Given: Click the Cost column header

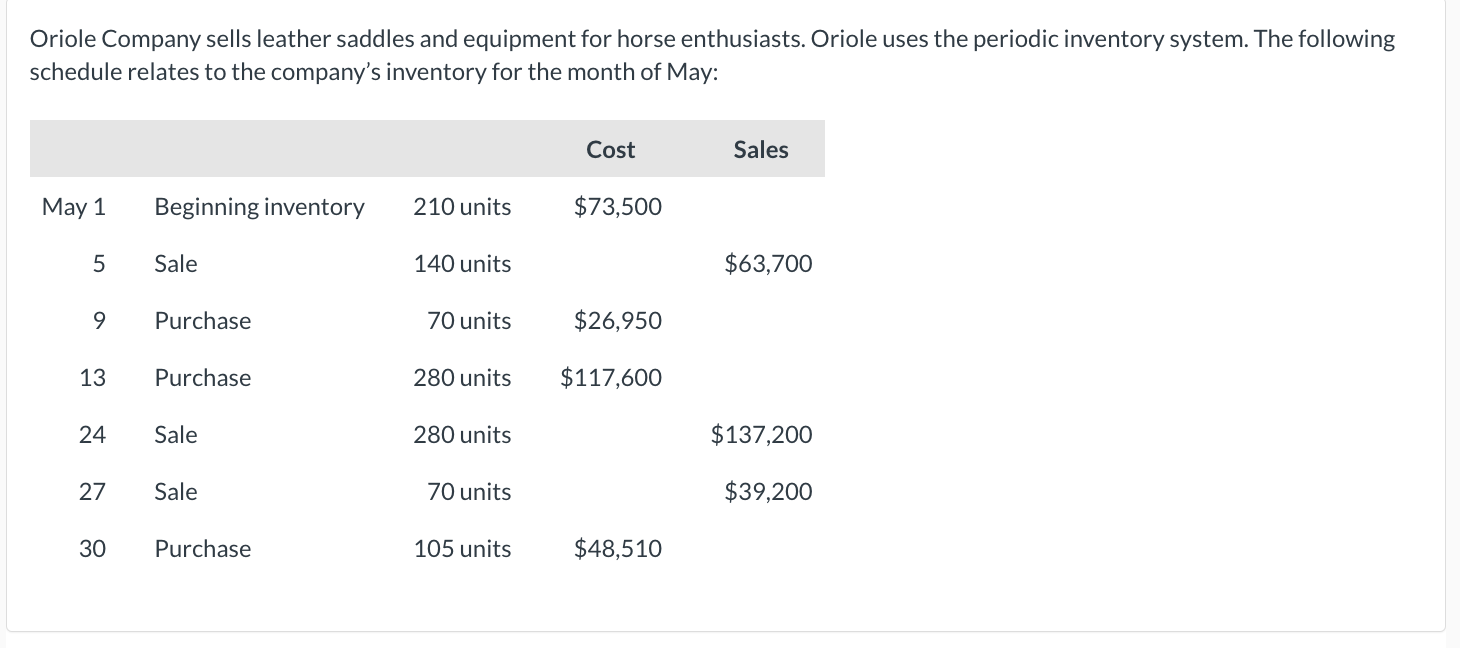Looking at the screenshot, I should pyautogui.click(x=610, y=150).
